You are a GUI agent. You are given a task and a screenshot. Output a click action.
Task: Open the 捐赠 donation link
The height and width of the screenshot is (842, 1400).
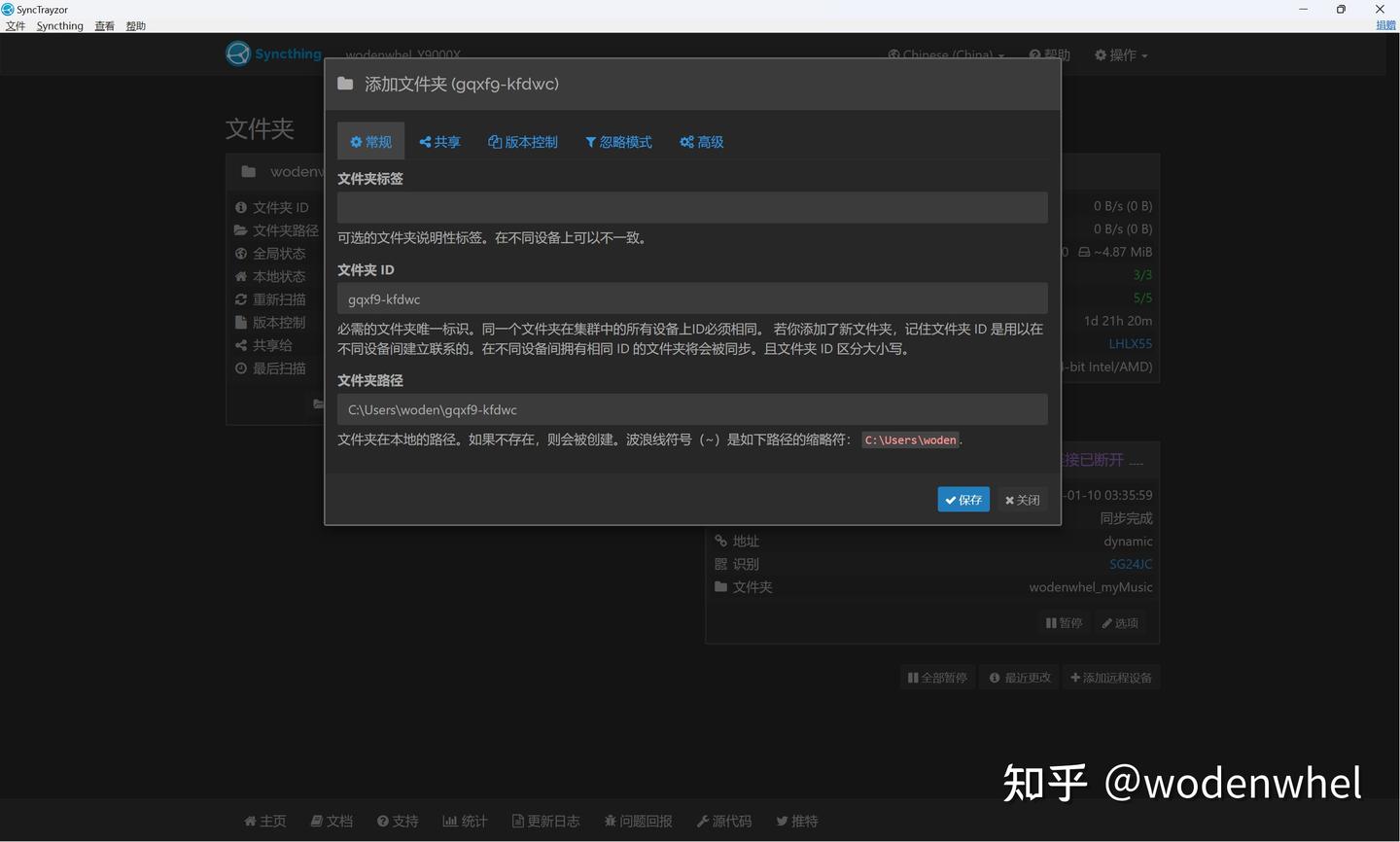coord(1384,24)
